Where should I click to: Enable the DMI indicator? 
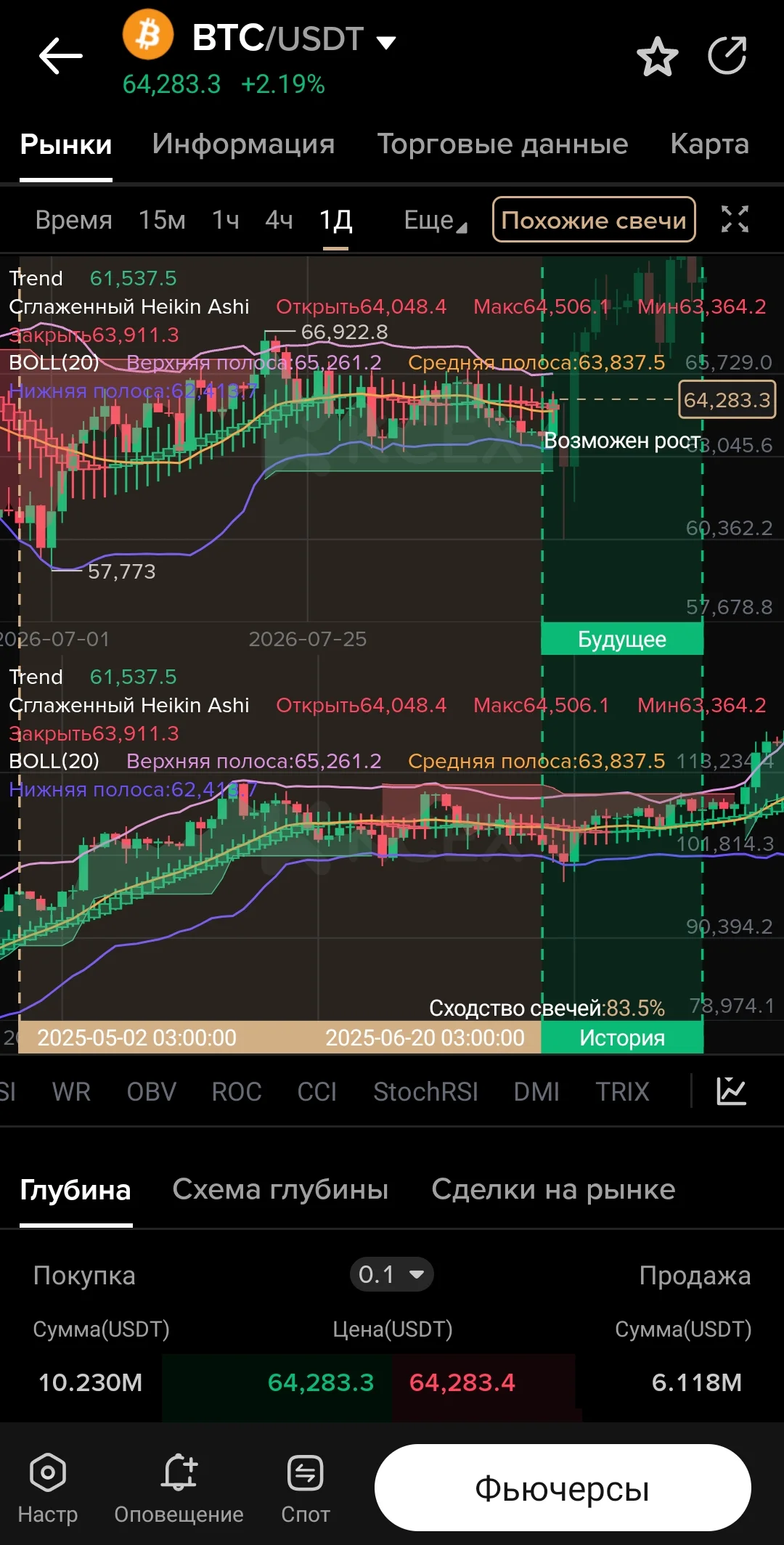coord(536,1091)
